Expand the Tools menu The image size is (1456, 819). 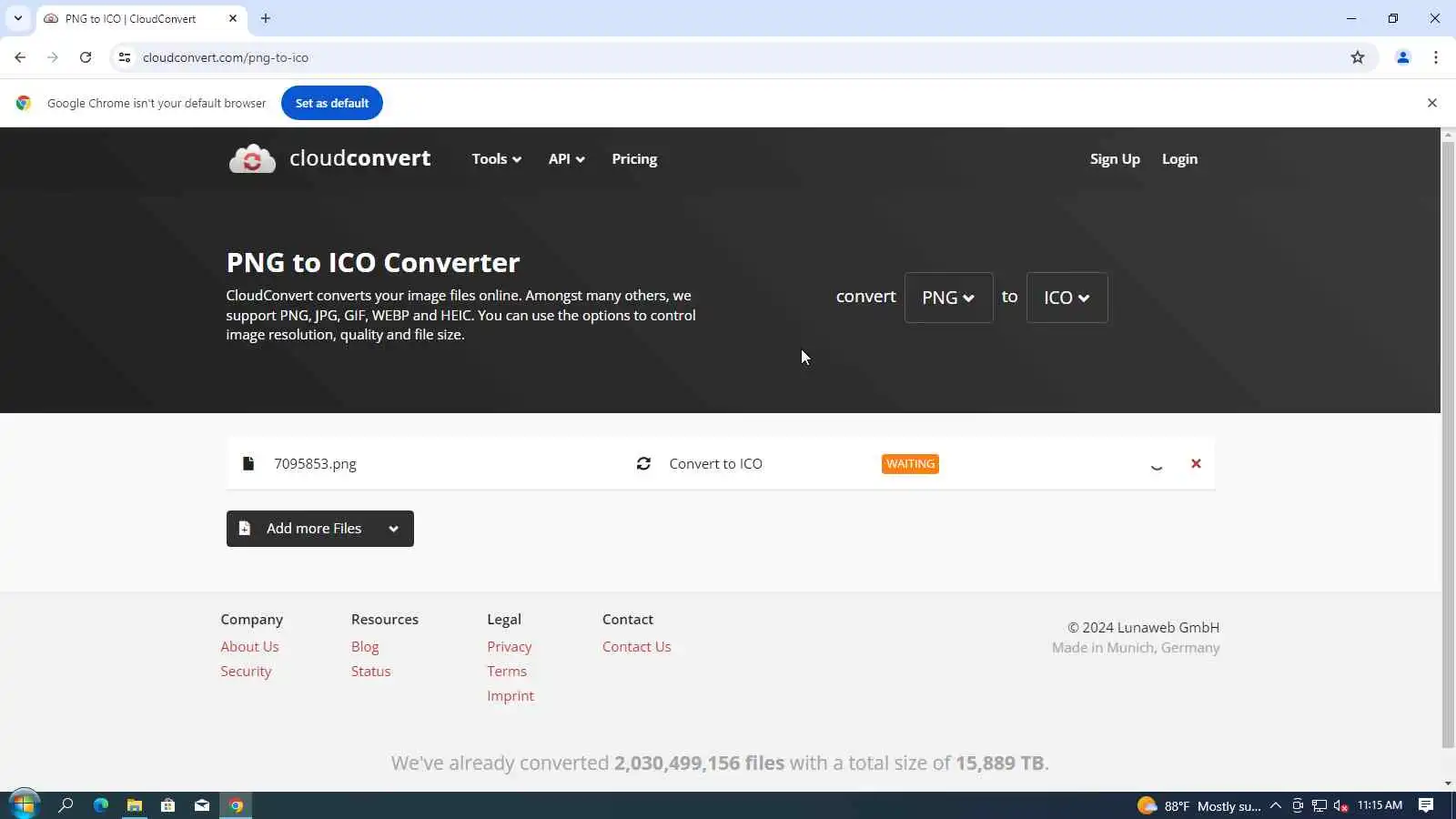click(497, 159)
